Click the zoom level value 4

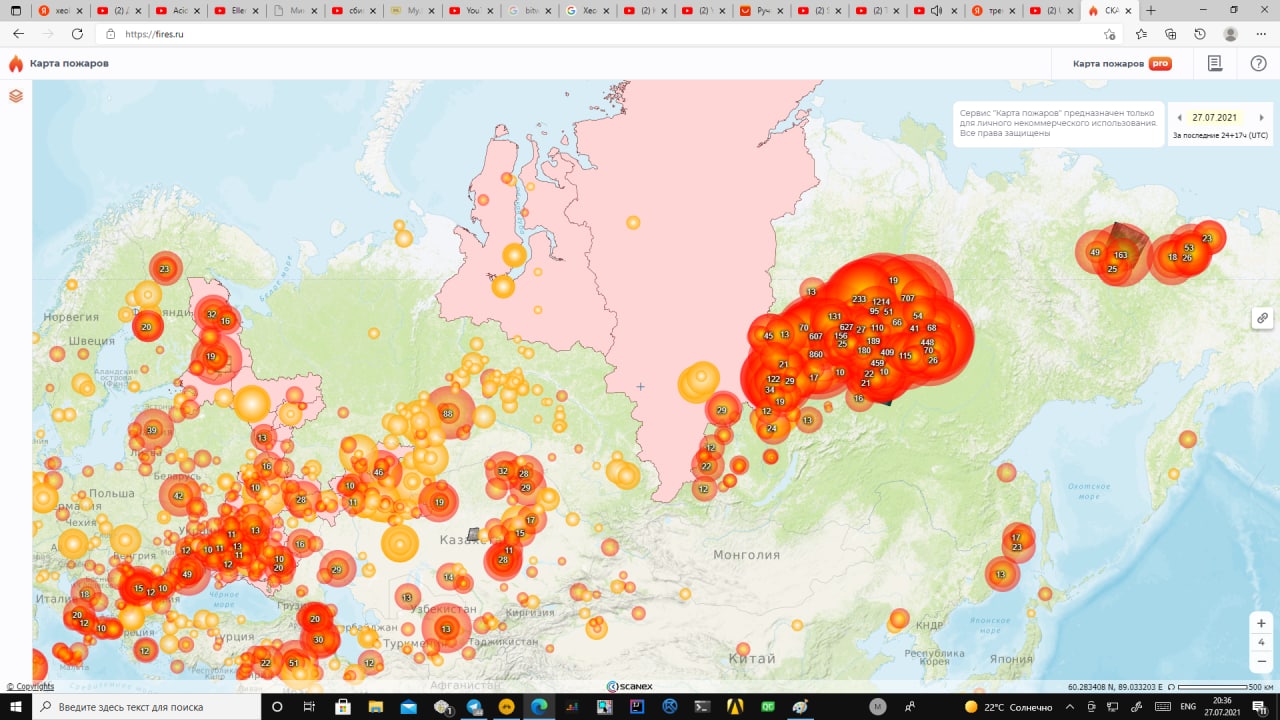tap(1262, 642)
